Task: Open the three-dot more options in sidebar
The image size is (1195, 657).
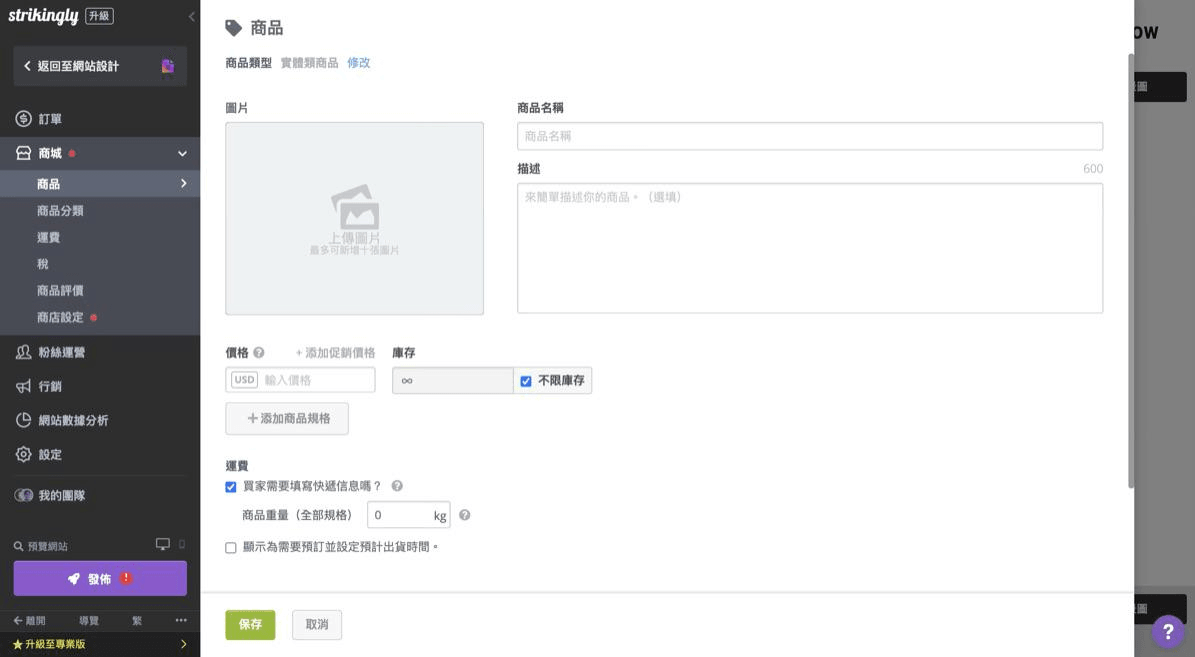Action: pos(181,621)
